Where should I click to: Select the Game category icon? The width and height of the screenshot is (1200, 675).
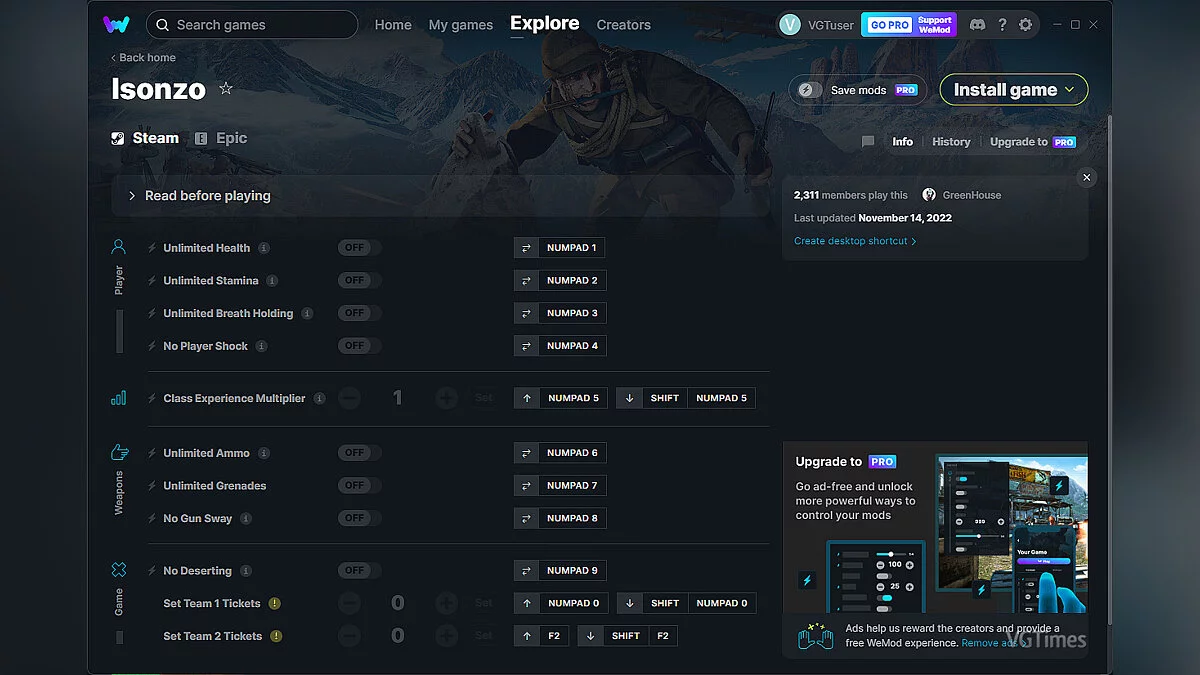[119, 570]
